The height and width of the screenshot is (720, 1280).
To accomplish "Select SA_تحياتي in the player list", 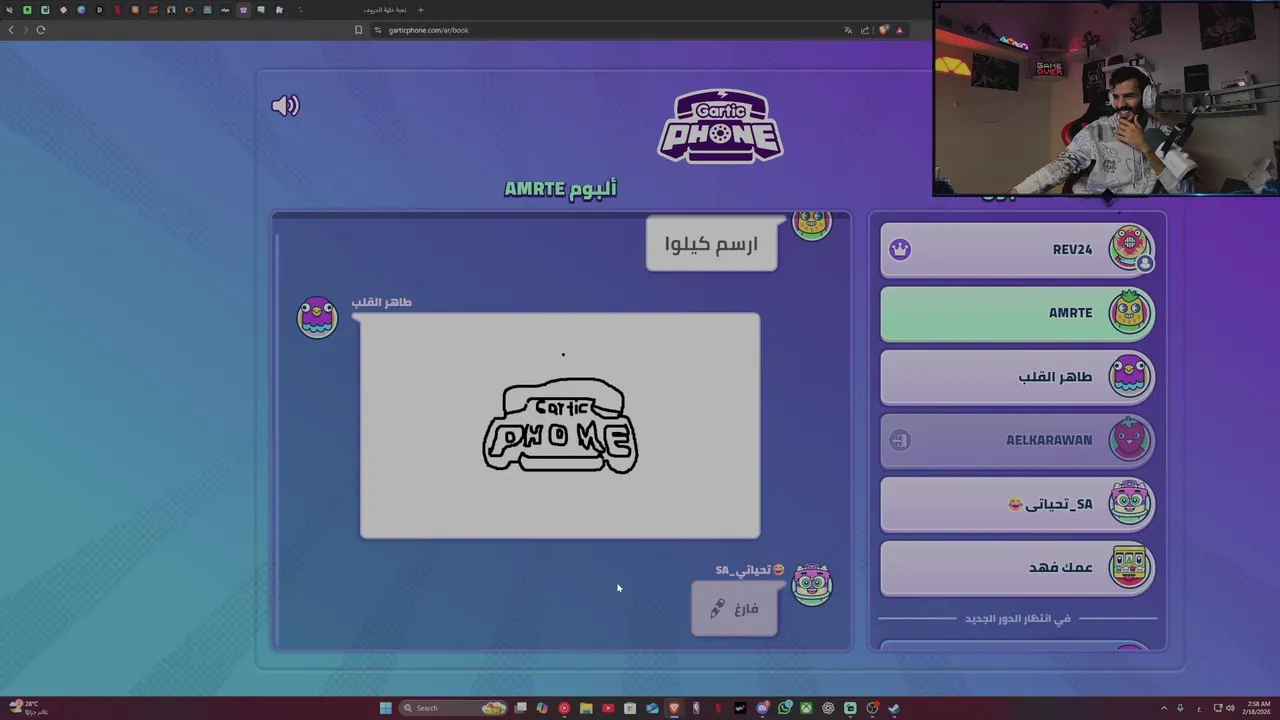I will pyautogui.click(x=1017, y=504).
